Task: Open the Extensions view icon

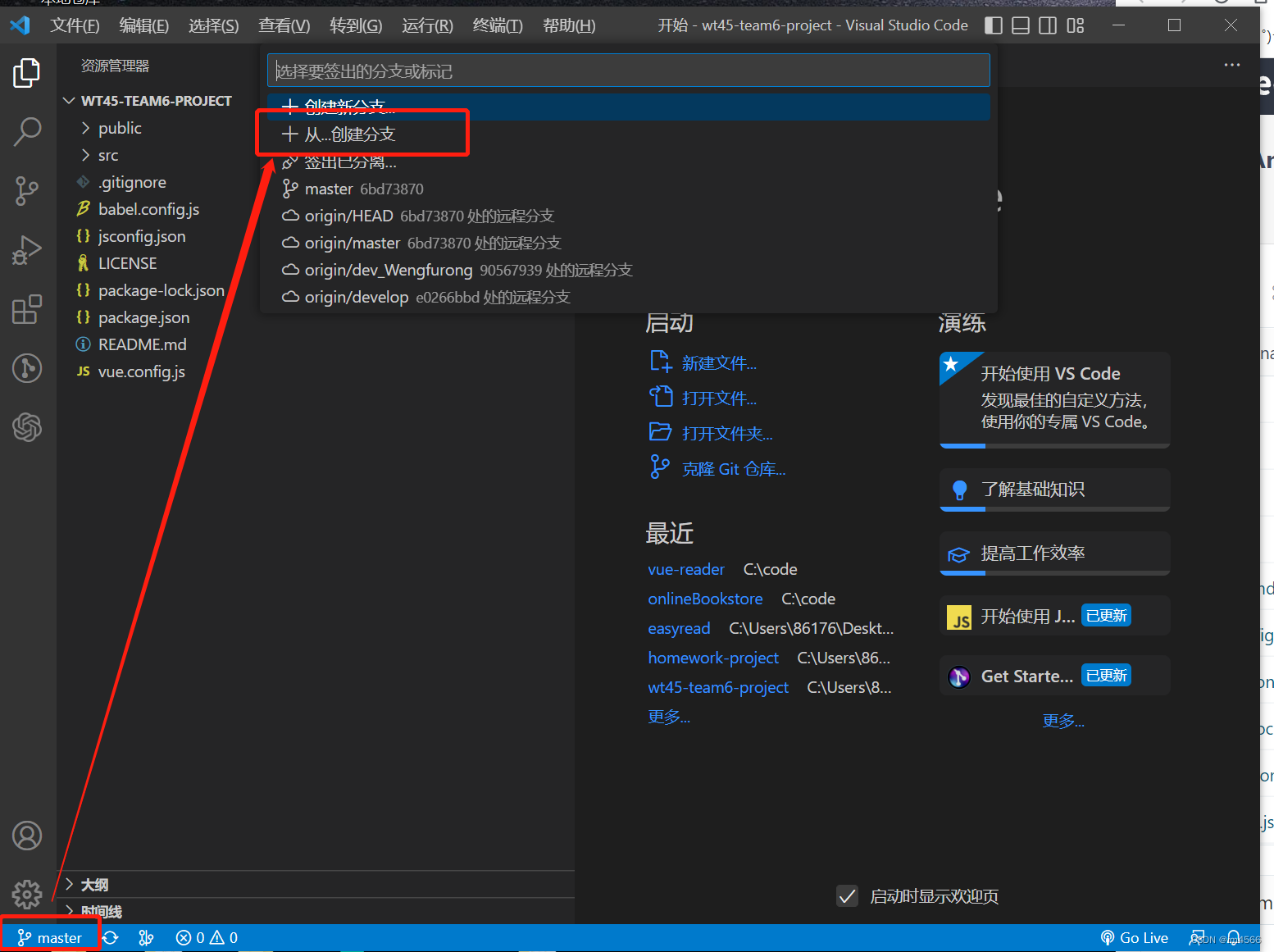Action: coord(27,309)
